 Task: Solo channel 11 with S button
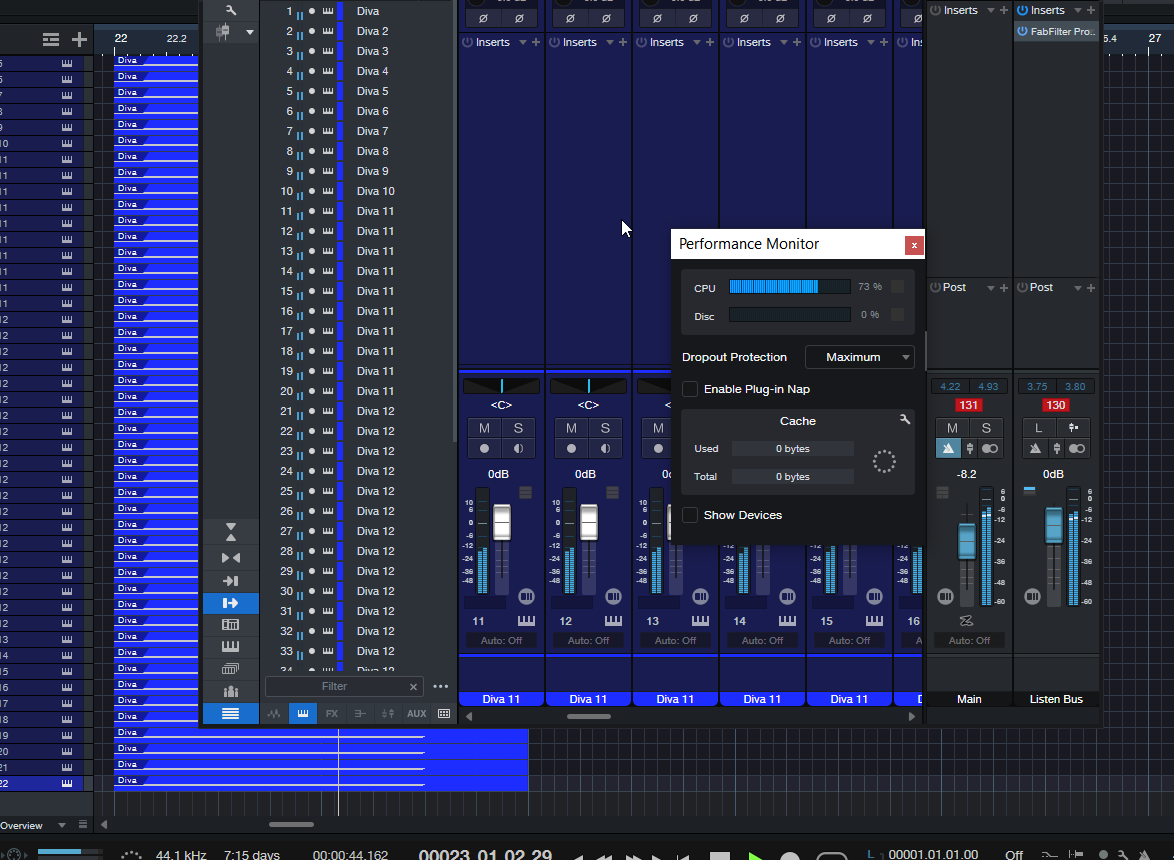[x=518, y=428]
